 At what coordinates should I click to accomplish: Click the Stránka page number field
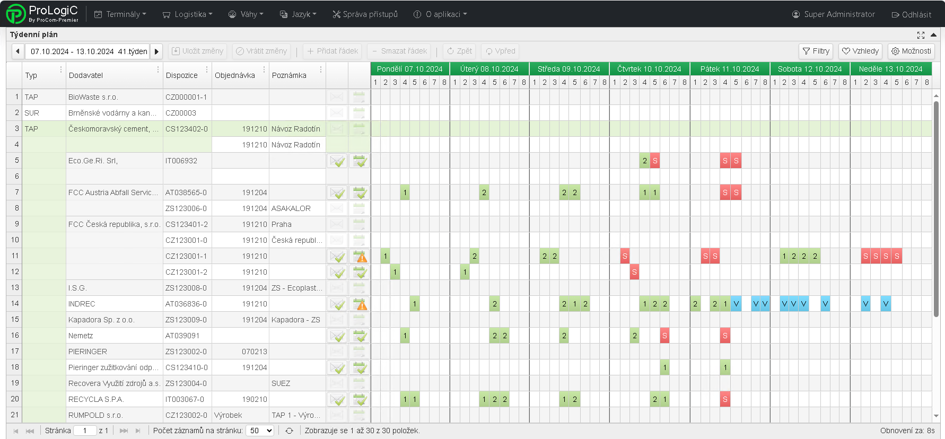(84, 431)
